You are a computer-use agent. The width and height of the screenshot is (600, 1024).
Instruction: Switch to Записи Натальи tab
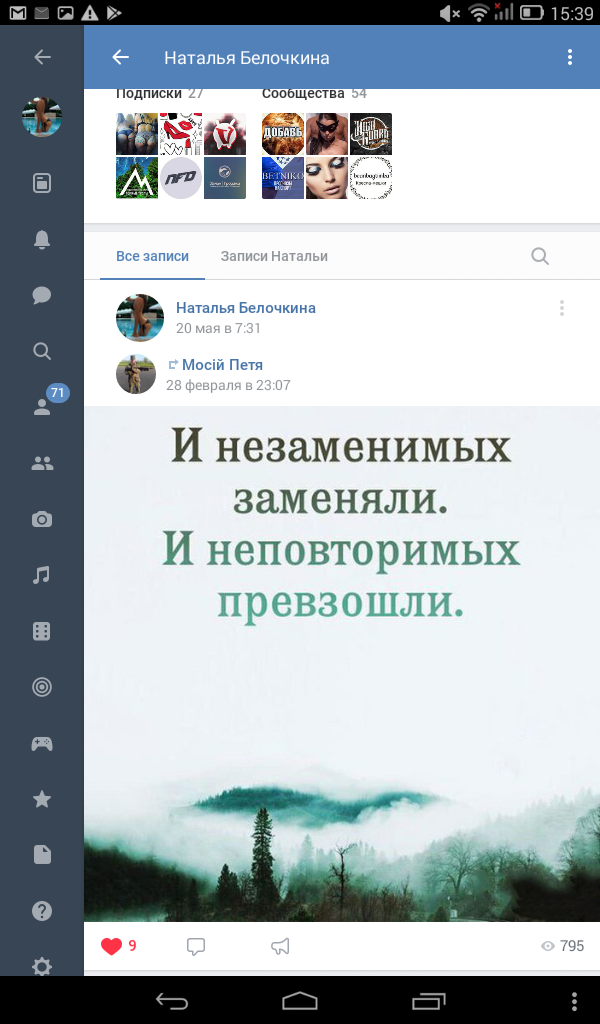click(x=274, y=256)
